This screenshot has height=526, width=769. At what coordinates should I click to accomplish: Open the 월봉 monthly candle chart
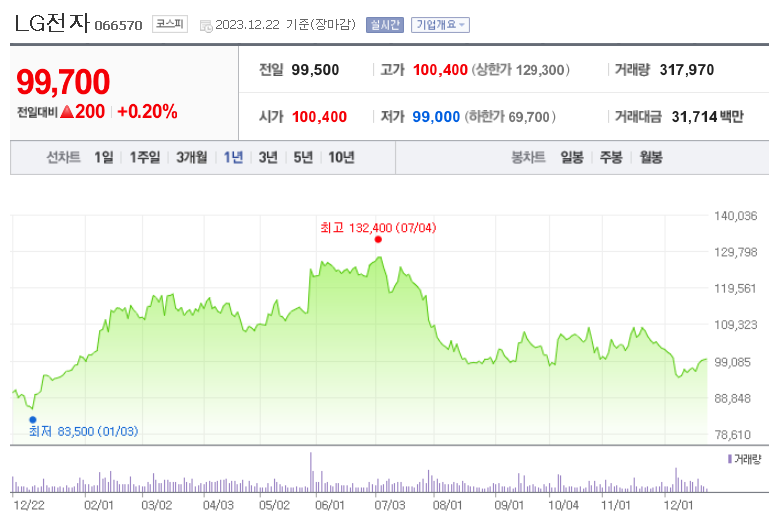click(651, 157)
